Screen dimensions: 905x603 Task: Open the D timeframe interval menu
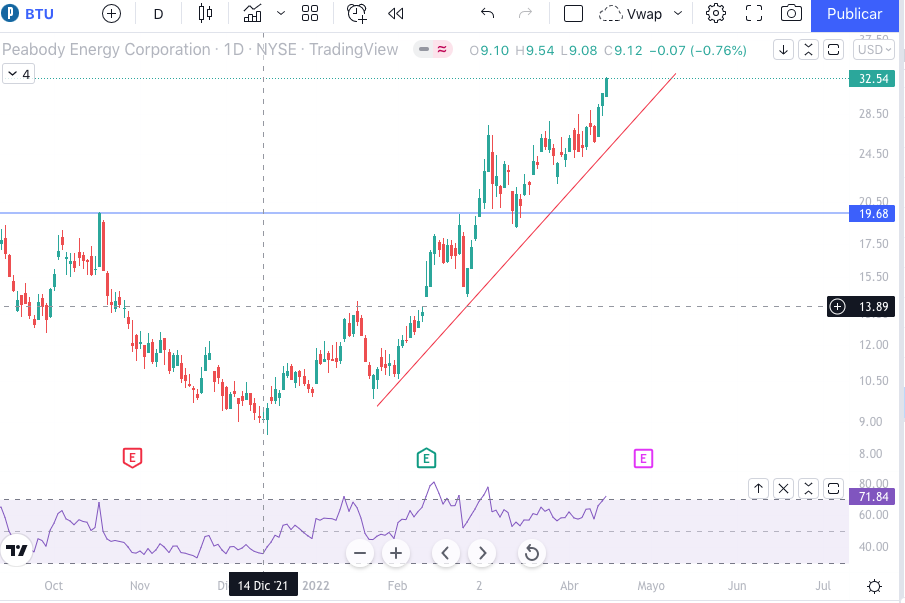(158, 14)
